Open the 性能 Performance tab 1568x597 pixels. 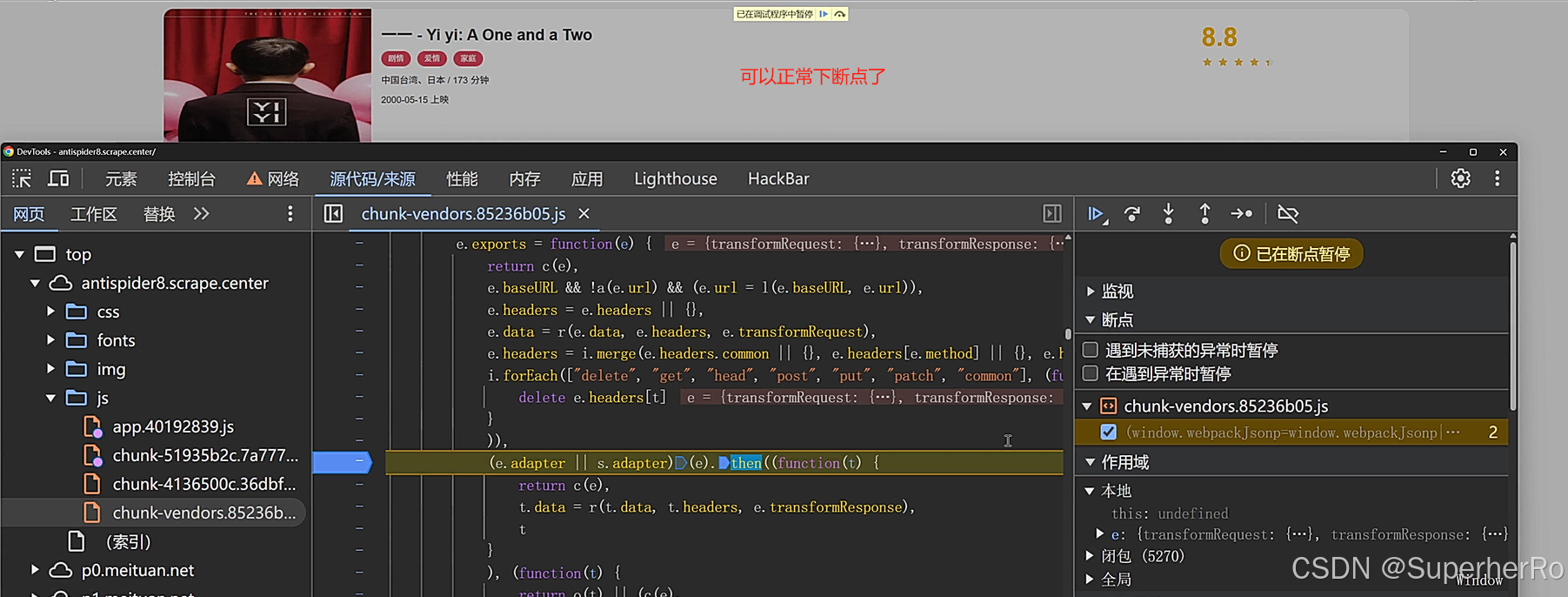(x=462, y=178)
